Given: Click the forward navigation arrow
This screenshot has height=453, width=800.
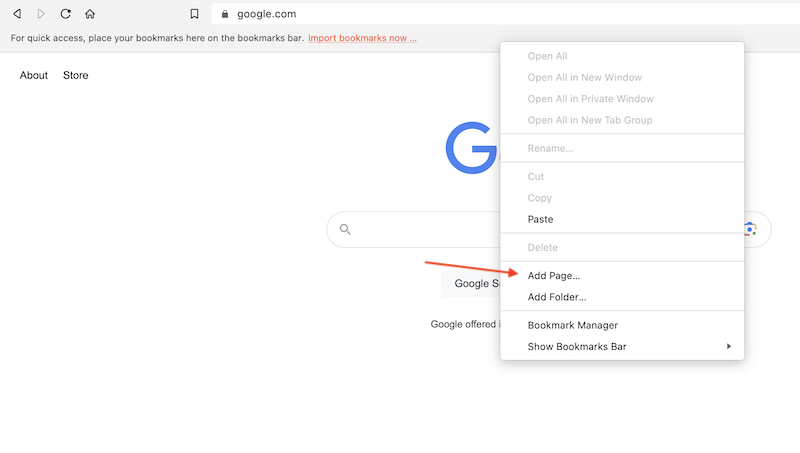Looking at the screenshot, I should click(41, 14).
